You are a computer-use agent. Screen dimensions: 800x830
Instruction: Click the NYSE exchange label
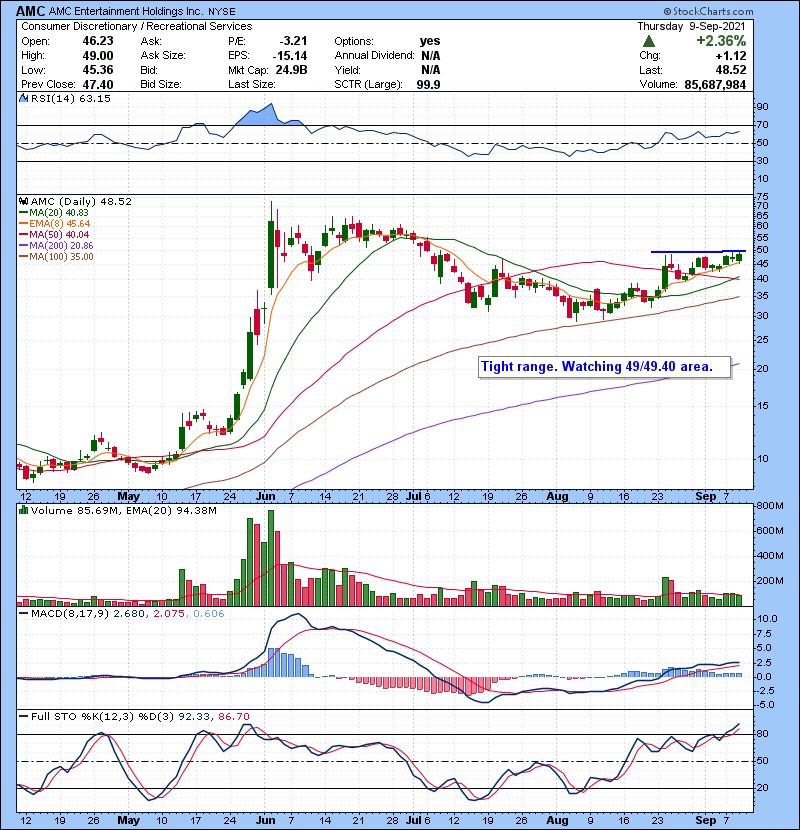point(222,11)
